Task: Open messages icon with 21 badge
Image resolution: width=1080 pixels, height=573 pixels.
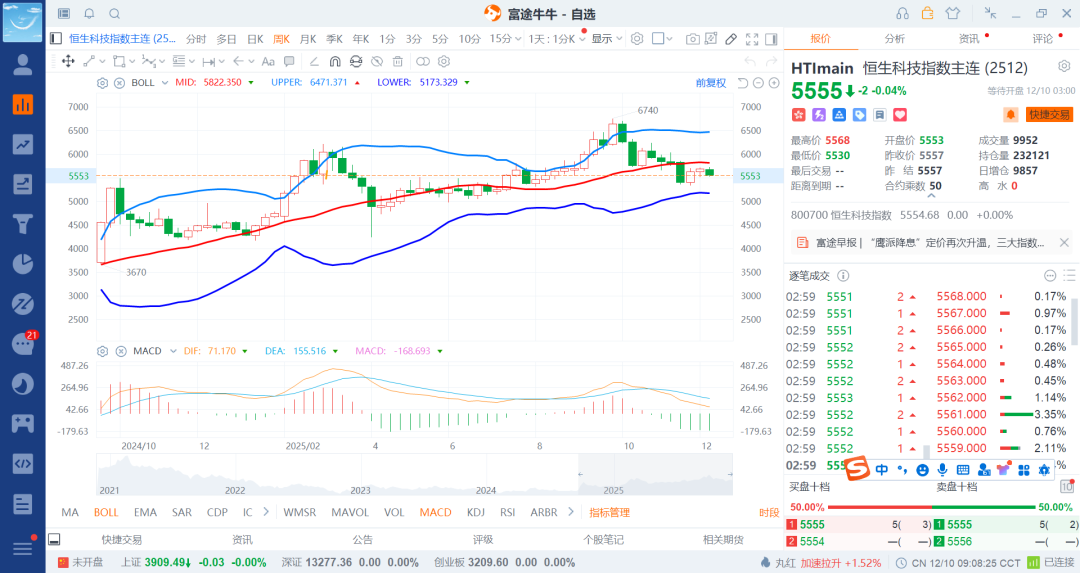Action: [24, 343]
